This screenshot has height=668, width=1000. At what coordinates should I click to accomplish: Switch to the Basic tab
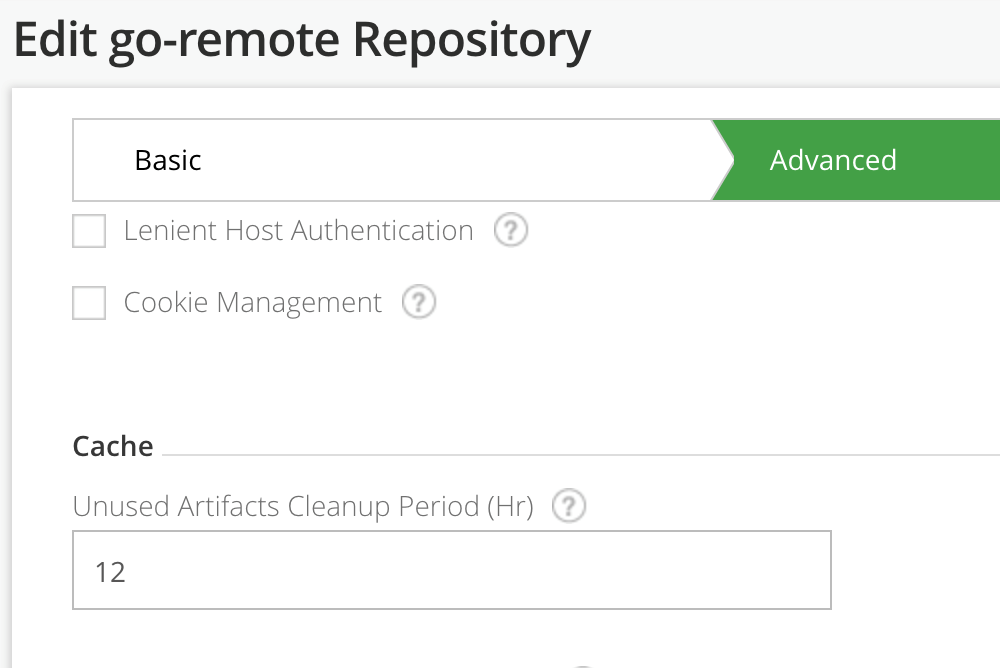(168, 160)
